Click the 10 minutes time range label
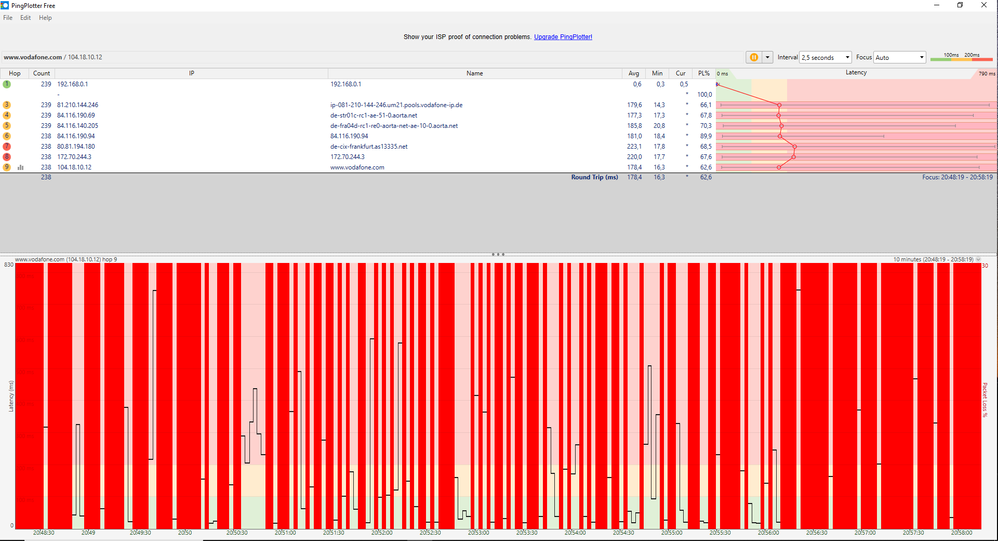Screen dimensions: 998x541 (934, 260)
